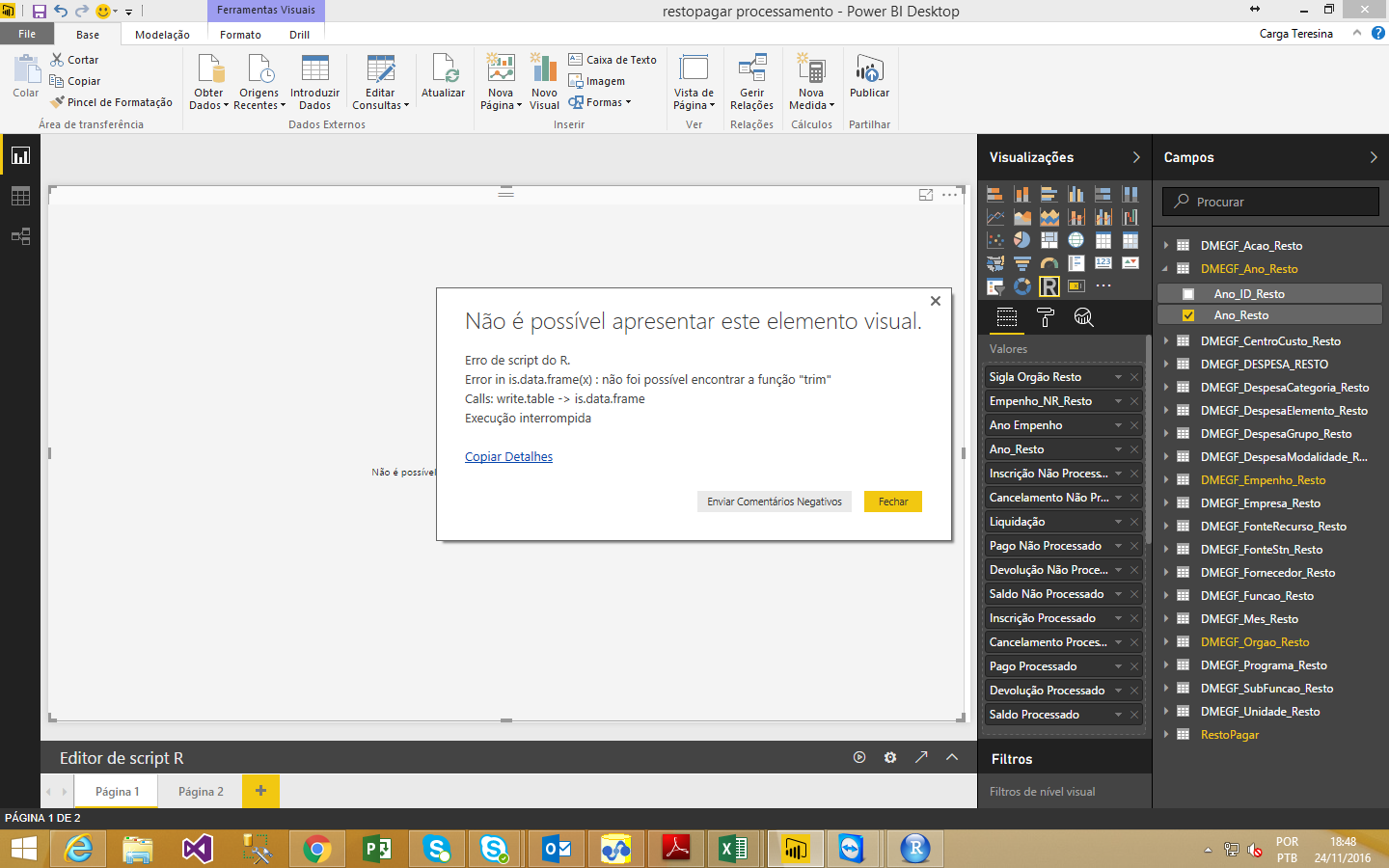The image size is (1389, 868).
Task: Switch to Data view in sidebar
Action: (20, 196)
